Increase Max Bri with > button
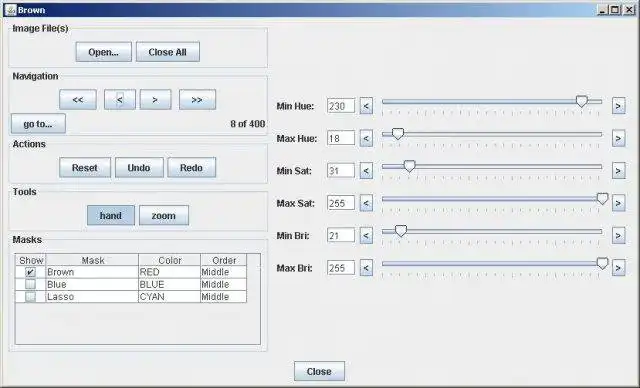The height and width of the screenshot is (388, 640). coord(618,268)
